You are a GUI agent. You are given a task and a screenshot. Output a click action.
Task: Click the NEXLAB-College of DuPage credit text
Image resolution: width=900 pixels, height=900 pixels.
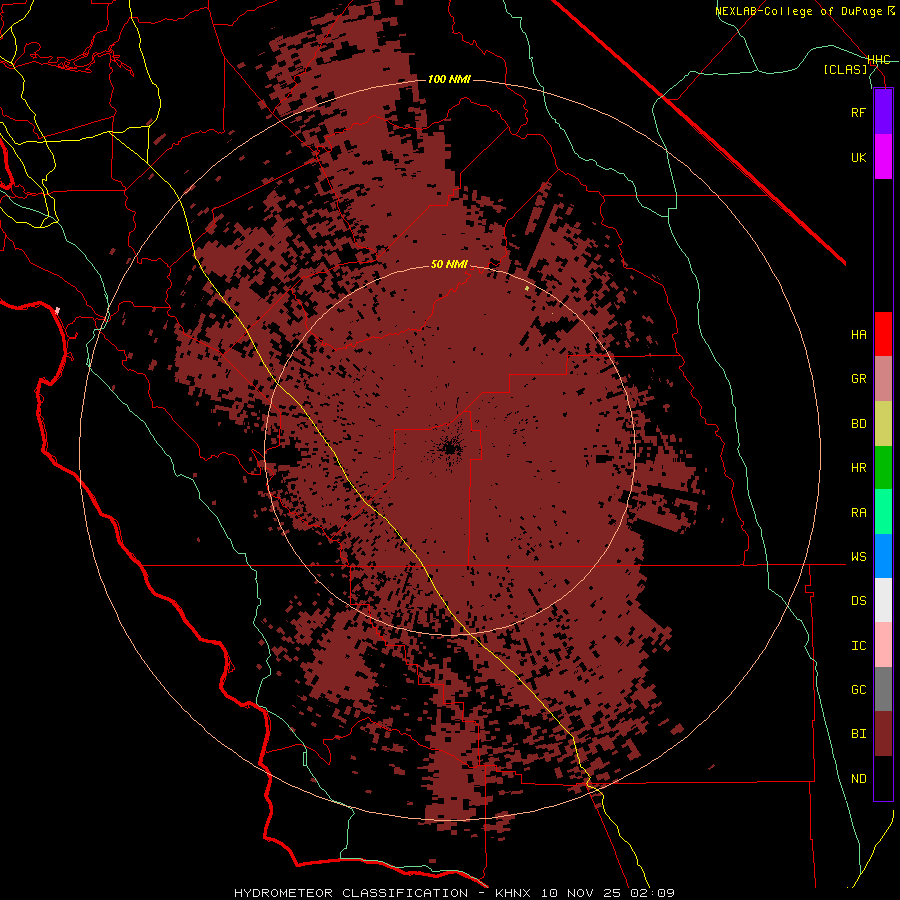(798, 11)
